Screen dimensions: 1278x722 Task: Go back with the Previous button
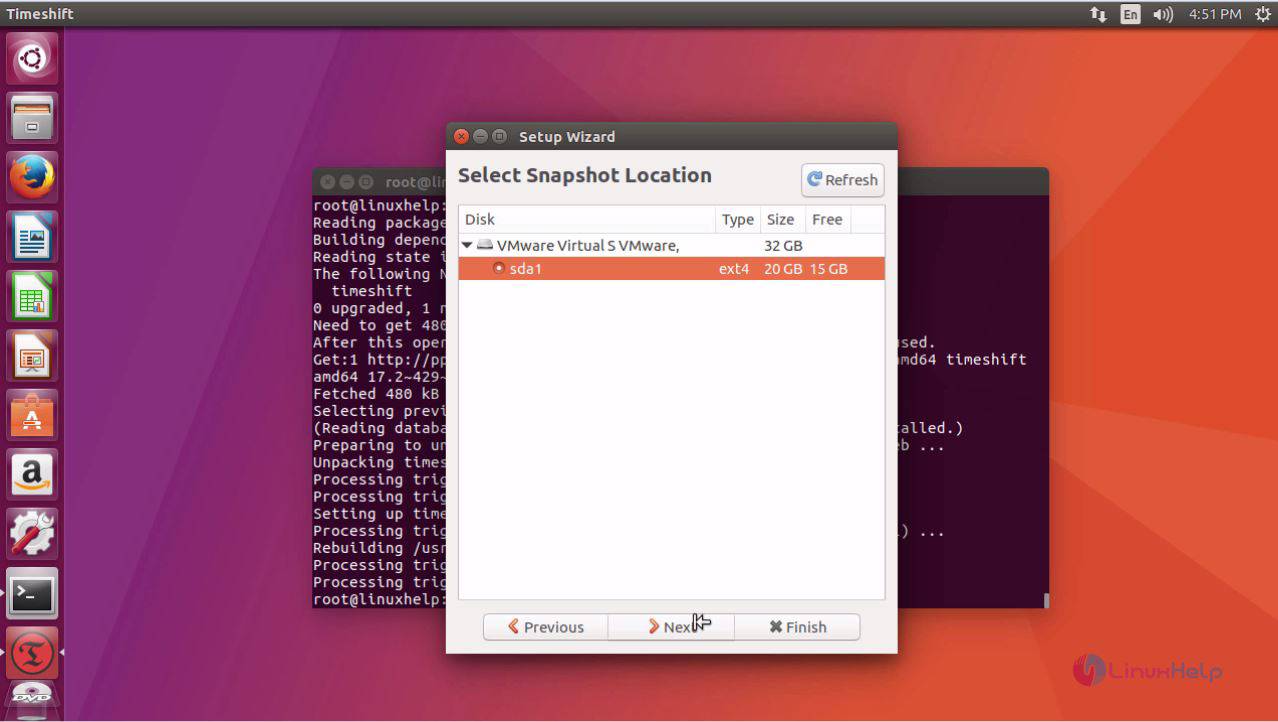(x=546, y=627)
